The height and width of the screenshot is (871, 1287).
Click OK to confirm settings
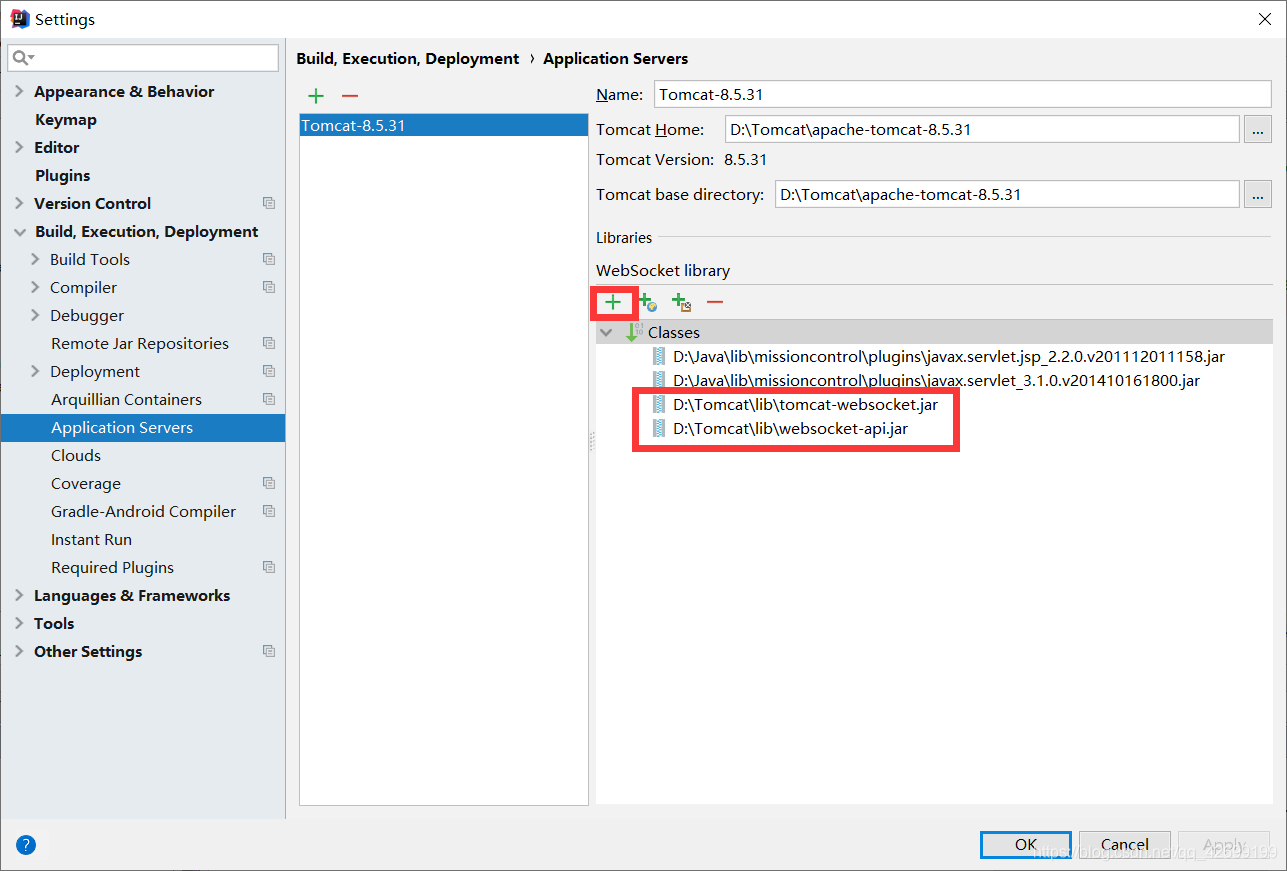click(x=1026, y=844)
